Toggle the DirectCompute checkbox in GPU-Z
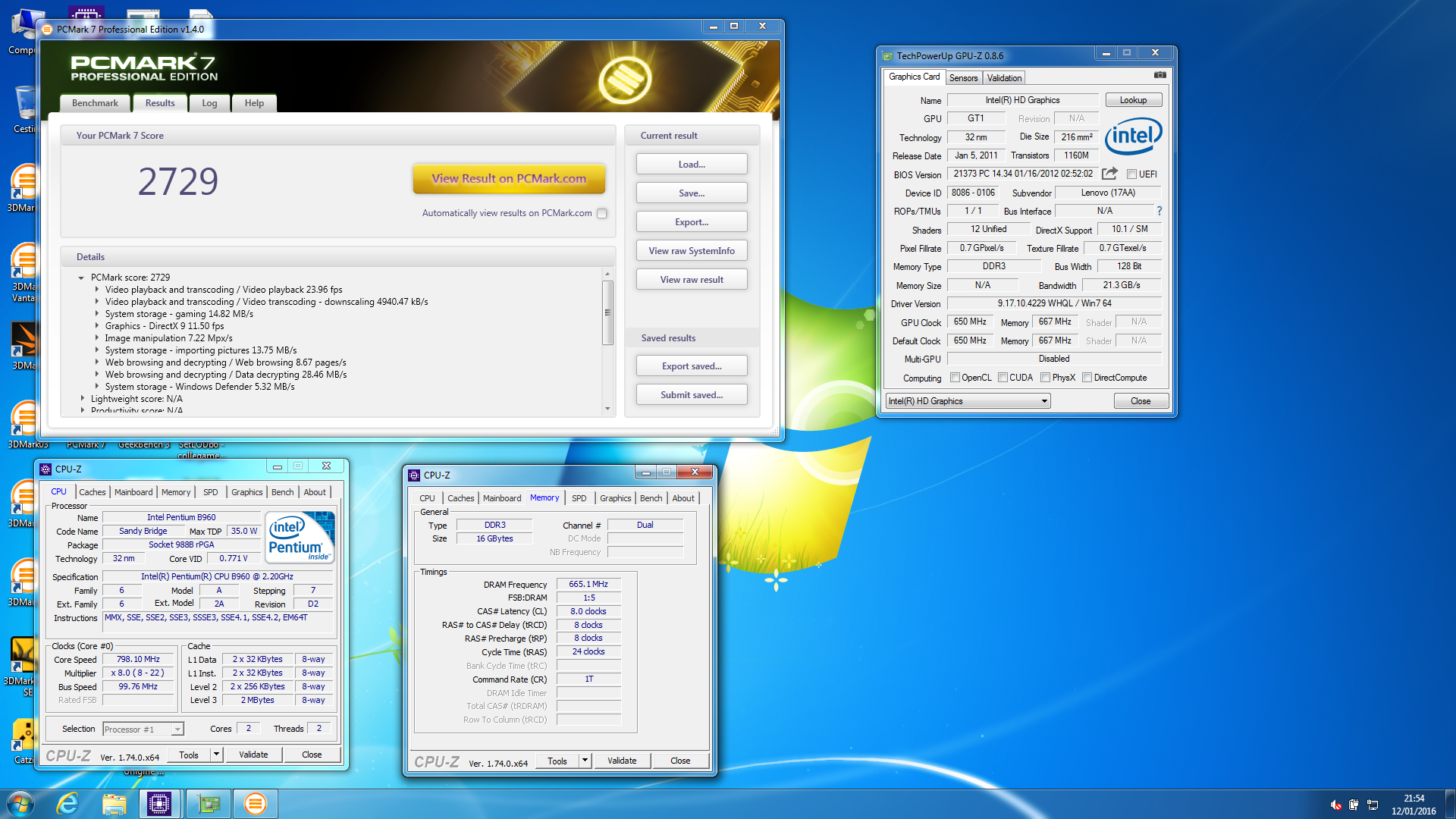This screenshot has height=819, width=1456. [1087, 377]
